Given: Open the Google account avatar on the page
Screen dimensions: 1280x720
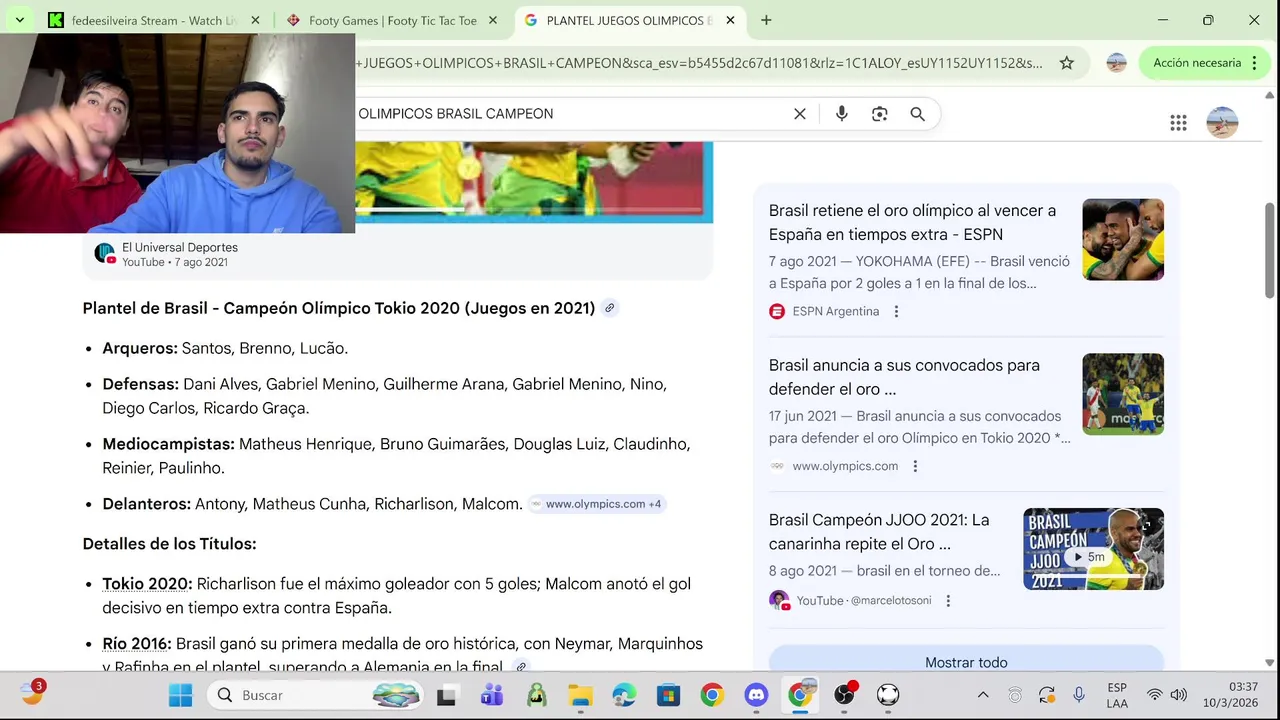Looking at the screenshot, I should click(x=1222, y=123).
